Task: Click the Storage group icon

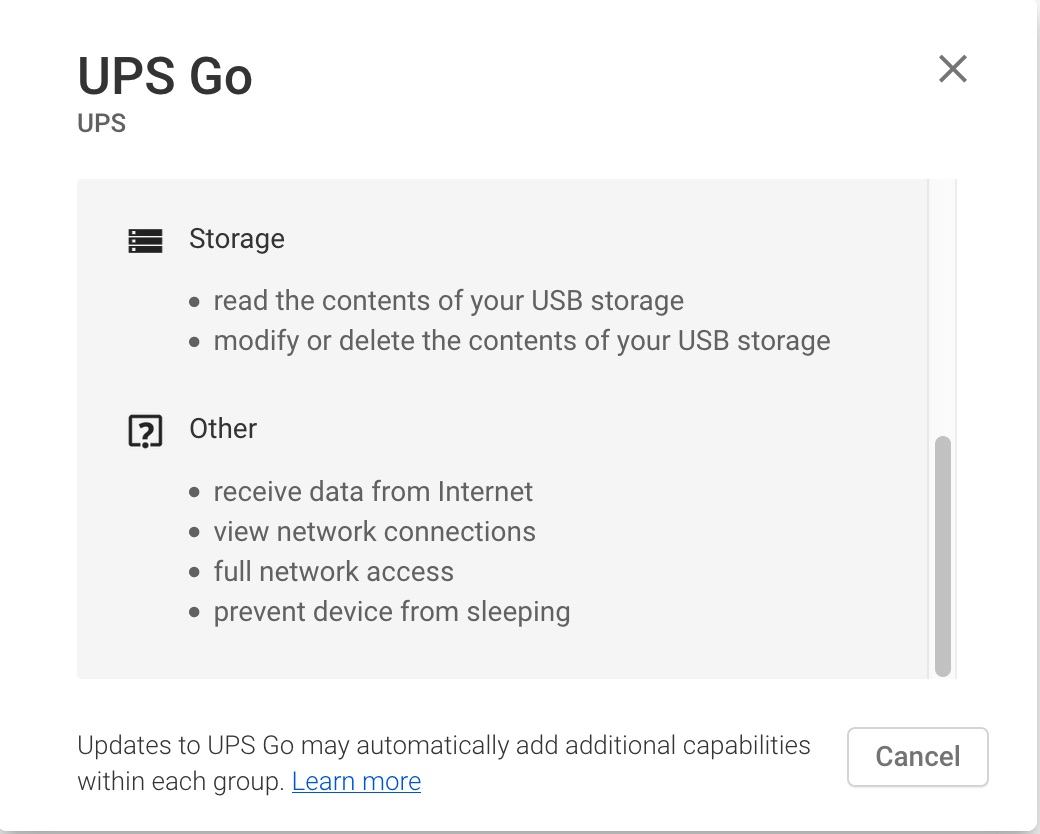Action: click(145, 241)
